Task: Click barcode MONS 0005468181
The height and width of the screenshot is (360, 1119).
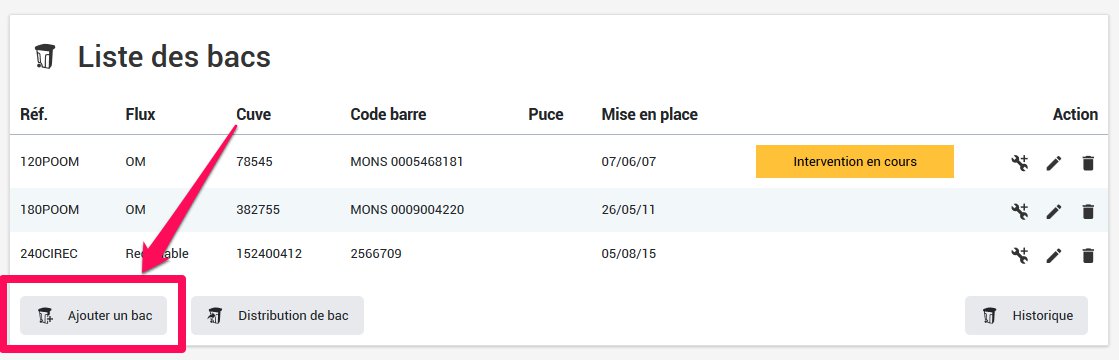Action: coord(407,161)
